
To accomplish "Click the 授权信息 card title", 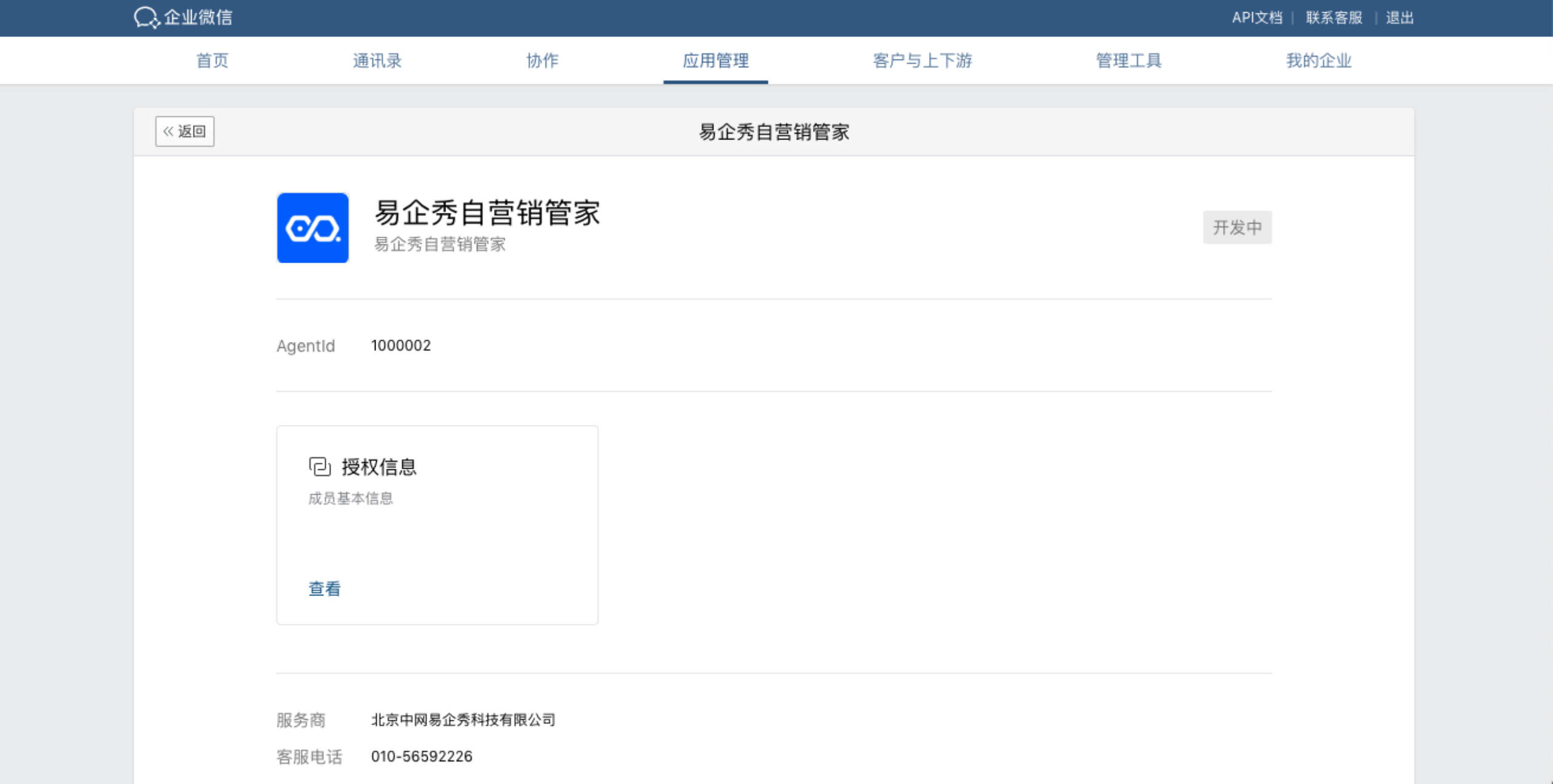I will (x=379, y=467).
